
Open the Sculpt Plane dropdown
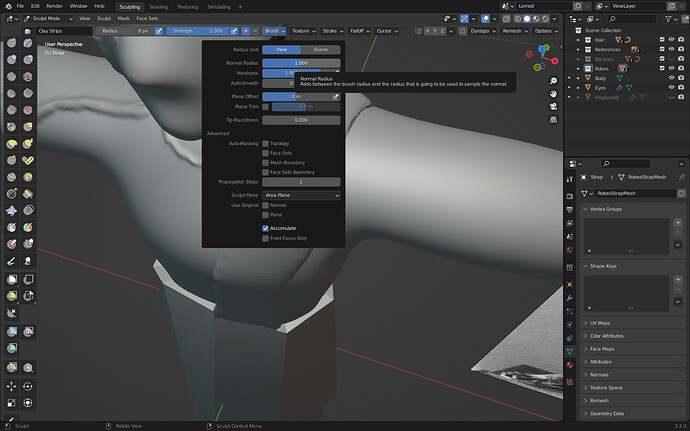pyautogui.click(x=301, y=195)
